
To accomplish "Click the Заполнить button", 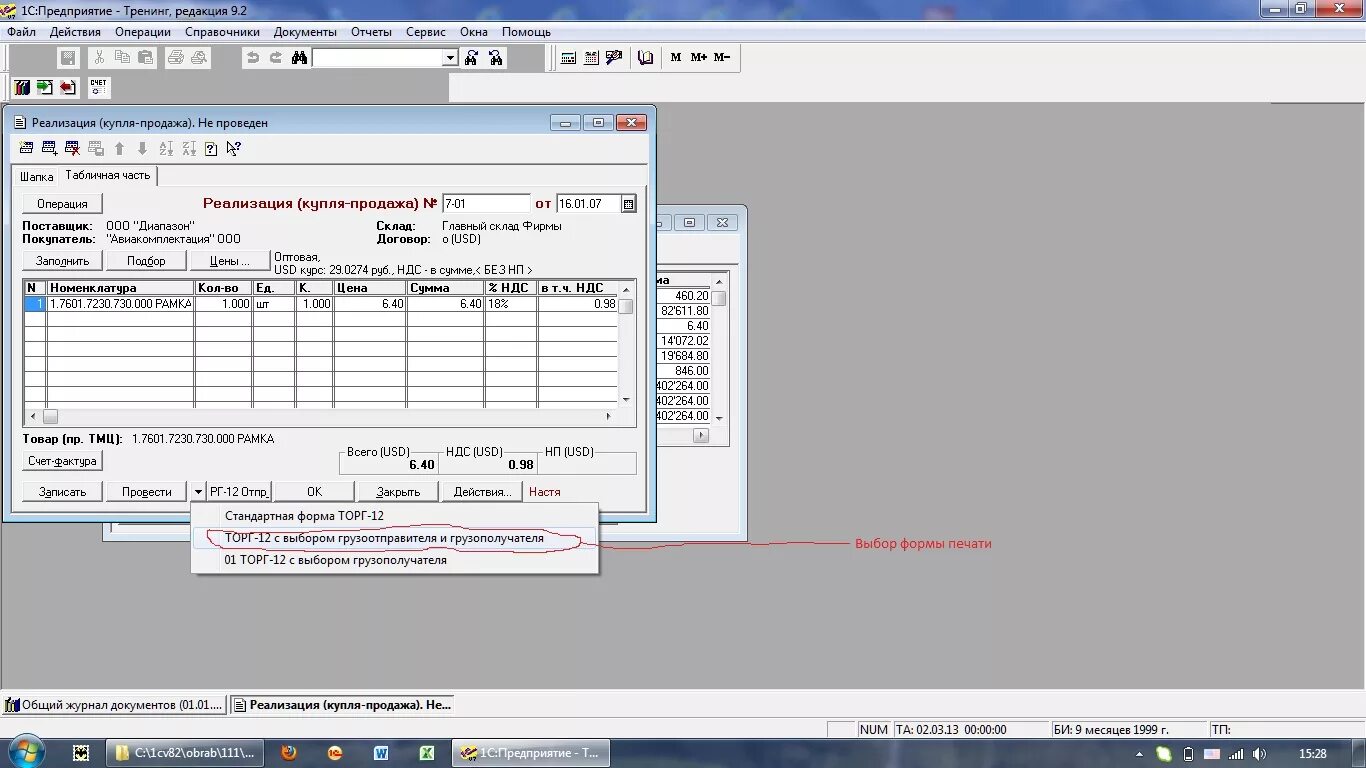I will (62, 261).
